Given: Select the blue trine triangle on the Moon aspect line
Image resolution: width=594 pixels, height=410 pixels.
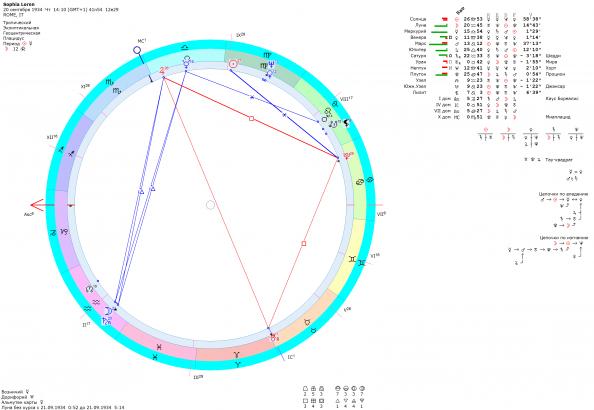Looking at the screenshot, I should tap(141, 192).
